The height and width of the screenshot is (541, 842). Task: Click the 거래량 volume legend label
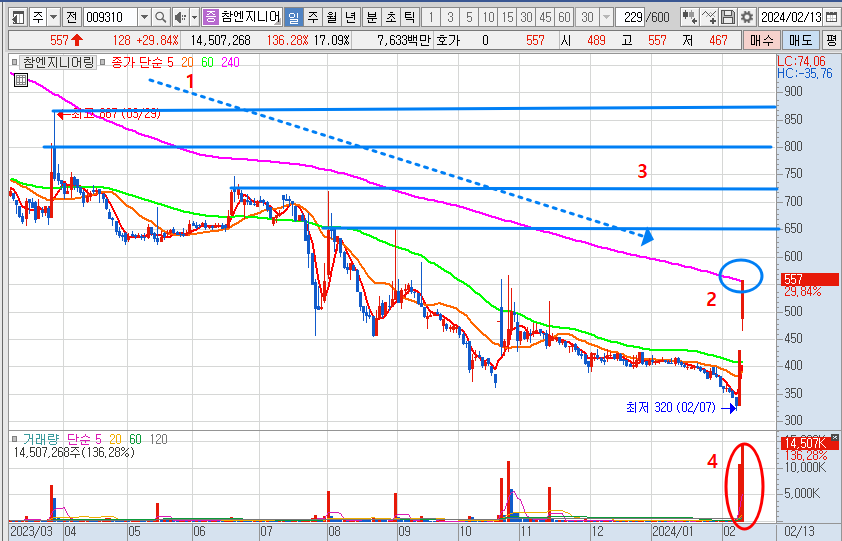click(40, 439)
